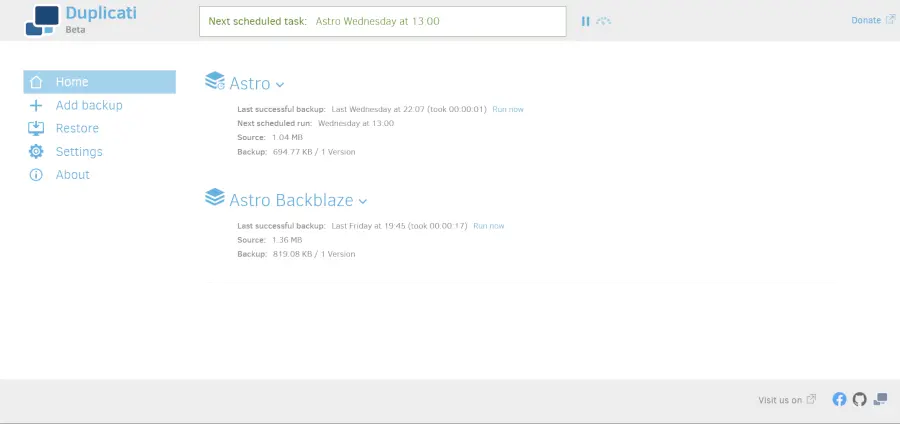Click the Astro scheduled backup stack icon
The width and height of the screenshot is (900, 424).
215,80
